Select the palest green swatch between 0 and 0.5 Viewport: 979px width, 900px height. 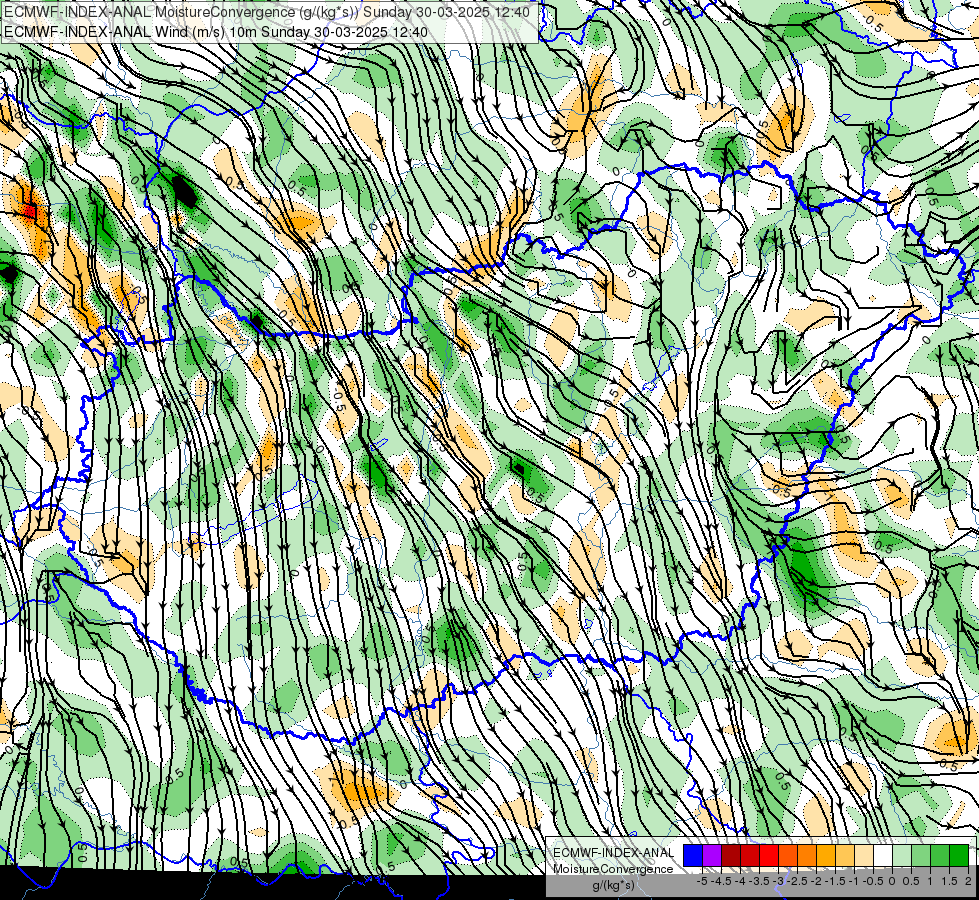pyautogui.click(x=902, y=855)
